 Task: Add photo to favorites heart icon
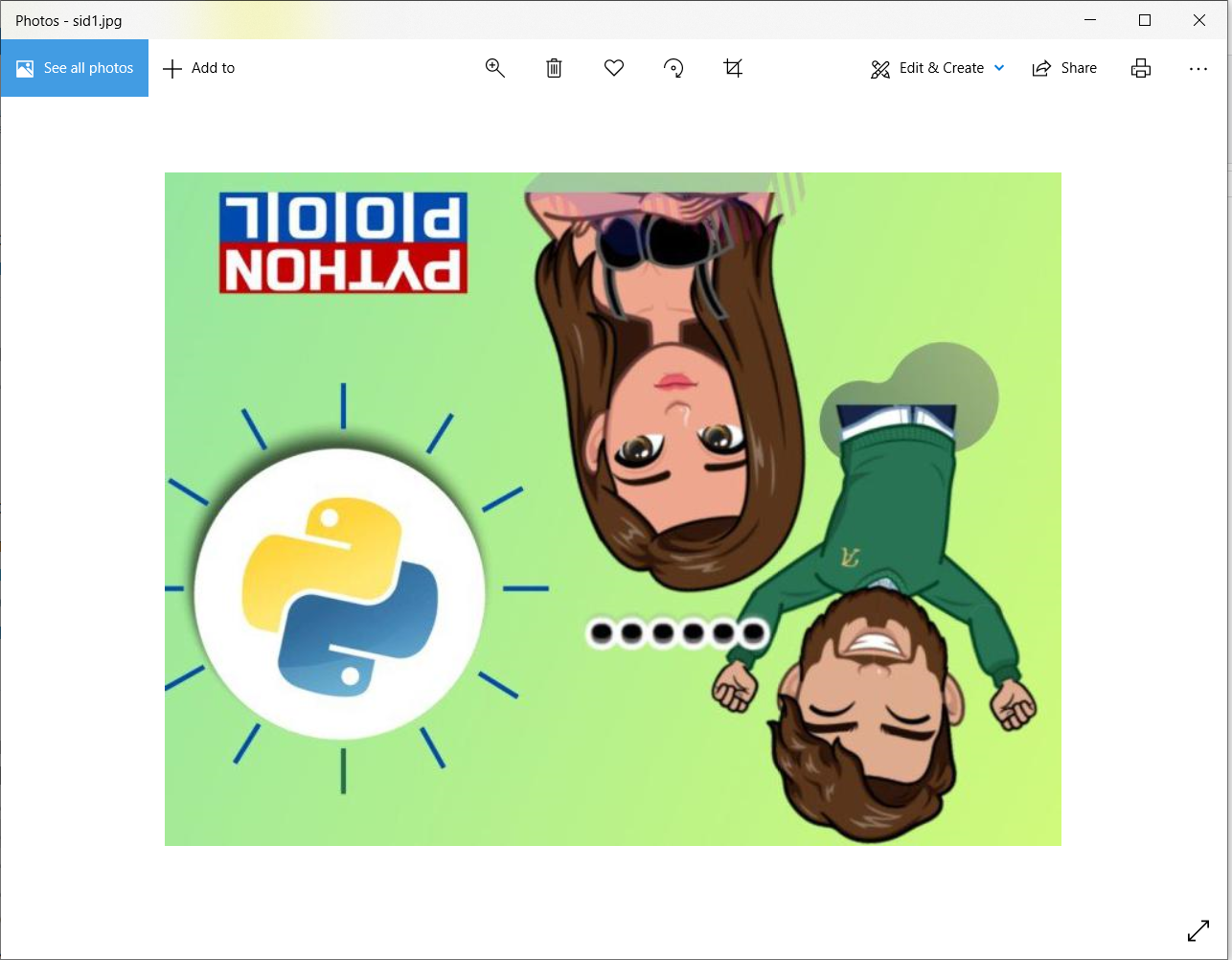[x=614, y=68]
